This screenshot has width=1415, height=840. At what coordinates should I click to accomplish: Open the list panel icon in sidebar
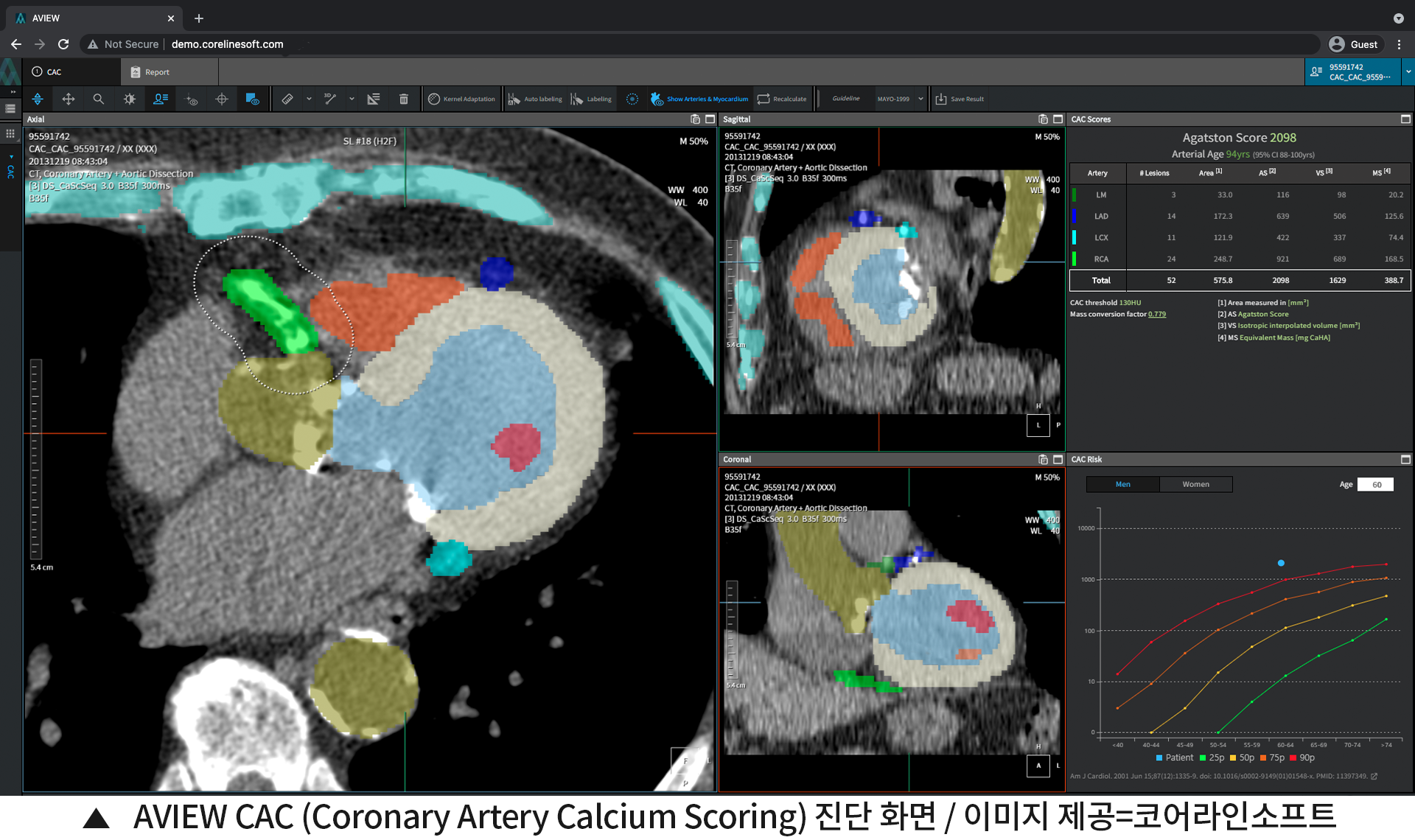click(x=10, y=109)
